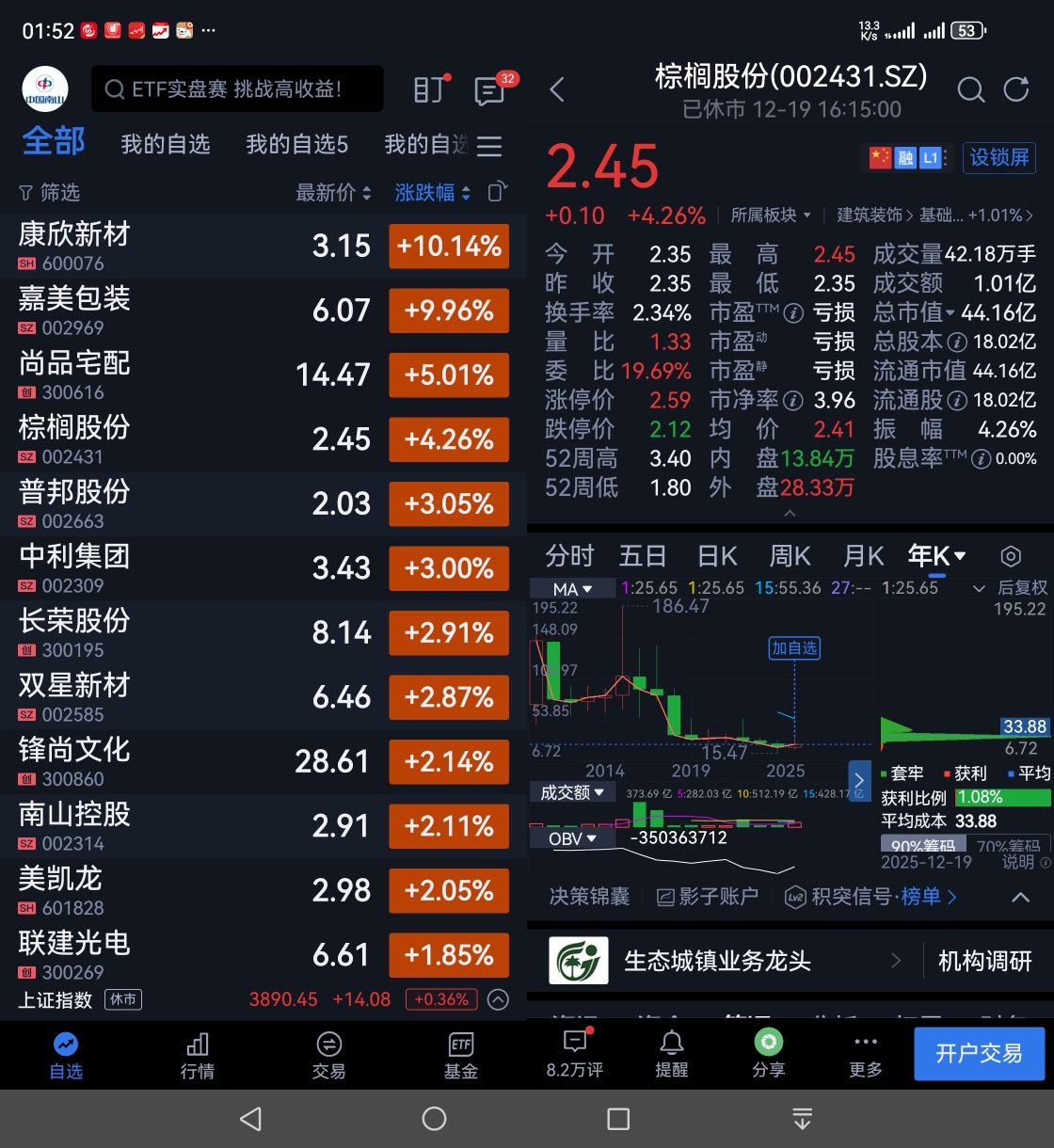
Task: Tap the Android back navigation button
Action: 250,1119
